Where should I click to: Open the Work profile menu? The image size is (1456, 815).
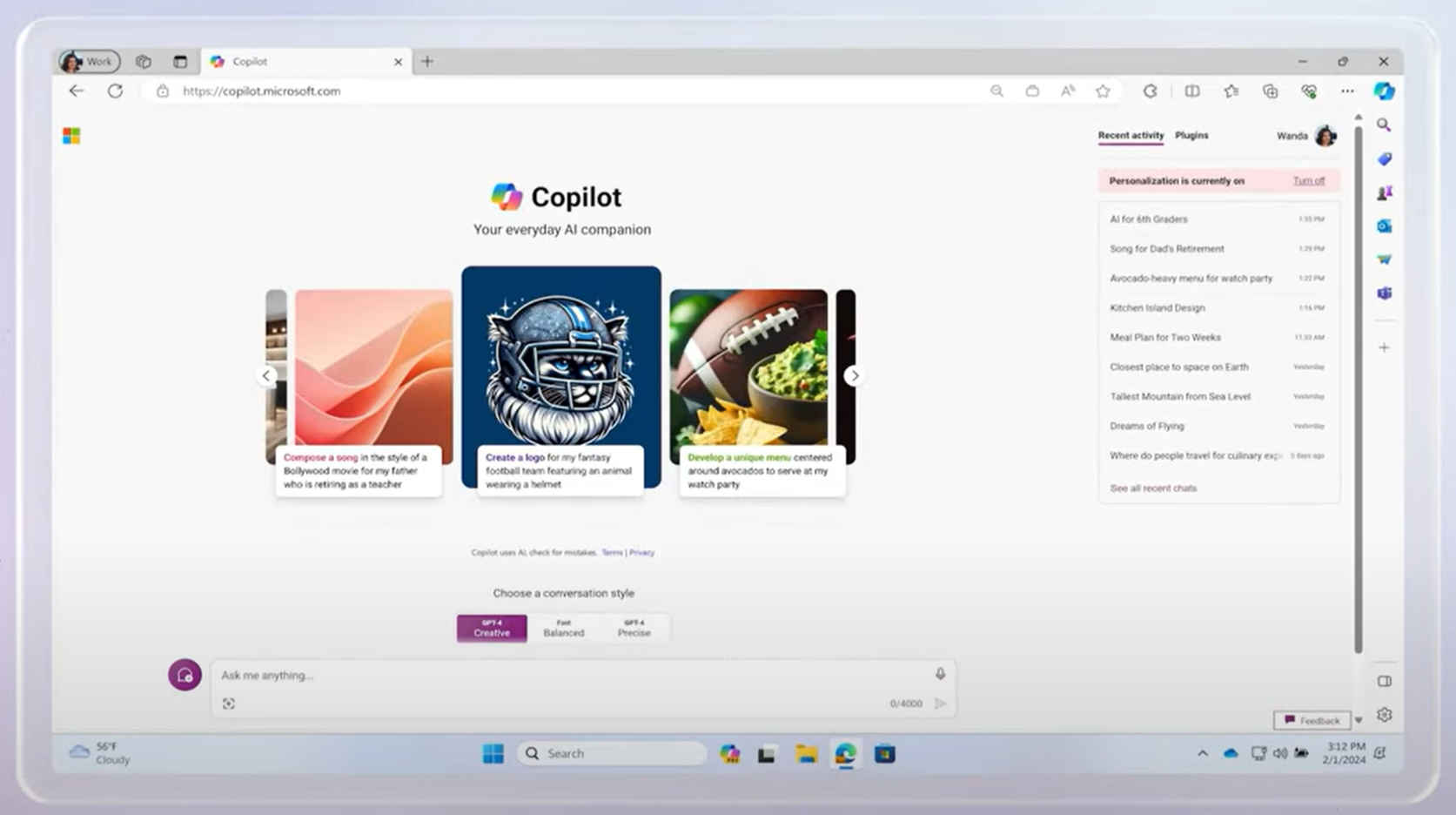click(x=89, y=62)
